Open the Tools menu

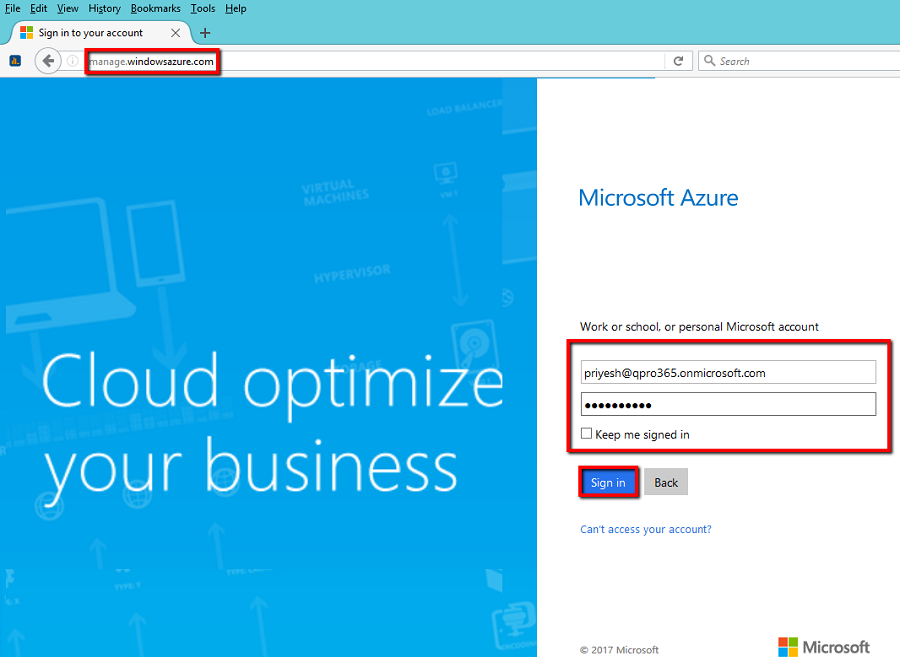pyautogui.click(x=203, y=8)
